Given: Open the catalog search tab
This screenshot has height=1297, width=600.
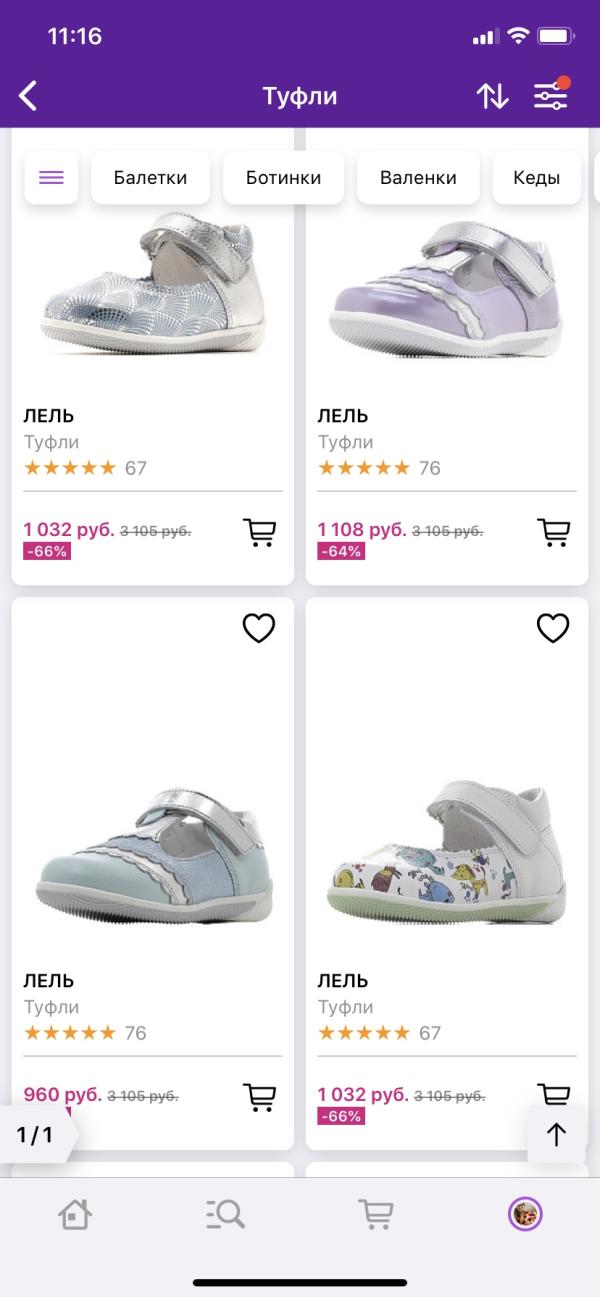Looking at the screenshot, I should (225, 1214).
